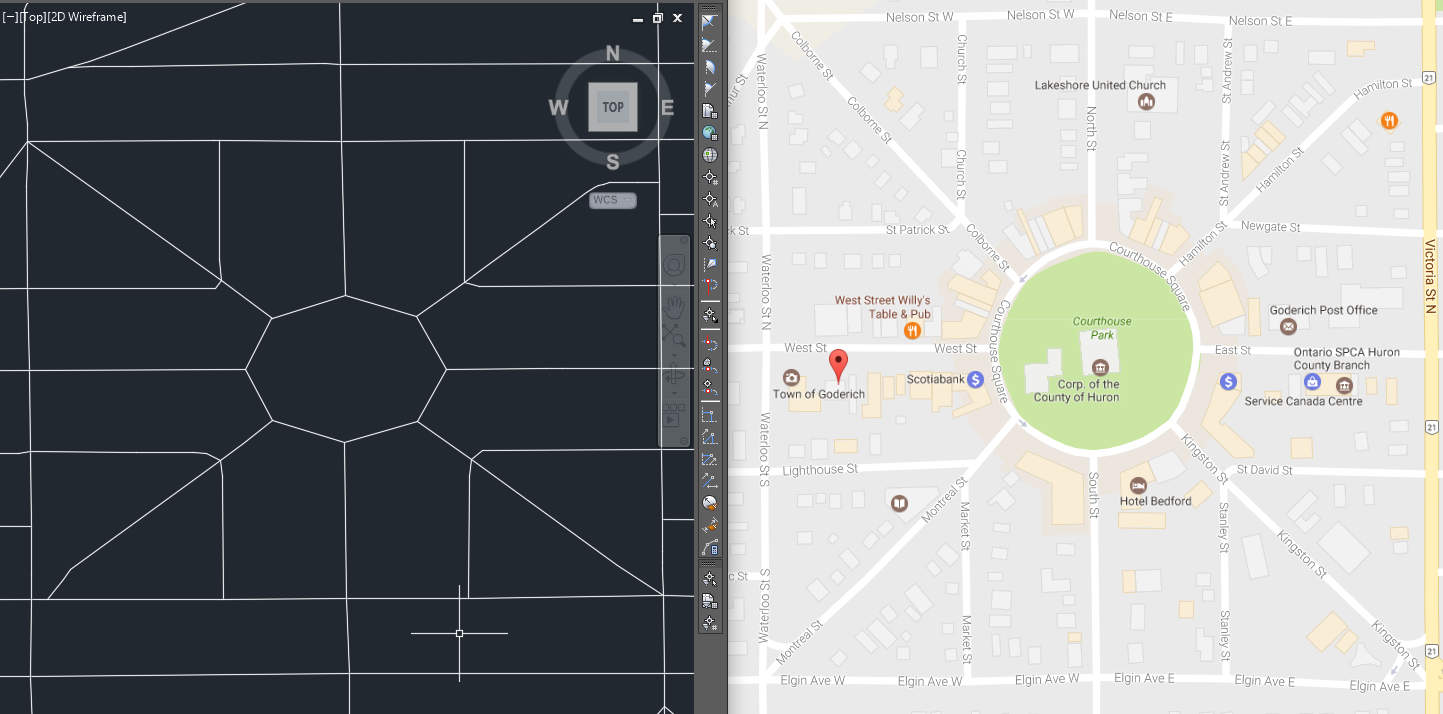Click the Town of Goderich camera marker
The width and height of the screenshot is (1443, 714).
(791, 377)
